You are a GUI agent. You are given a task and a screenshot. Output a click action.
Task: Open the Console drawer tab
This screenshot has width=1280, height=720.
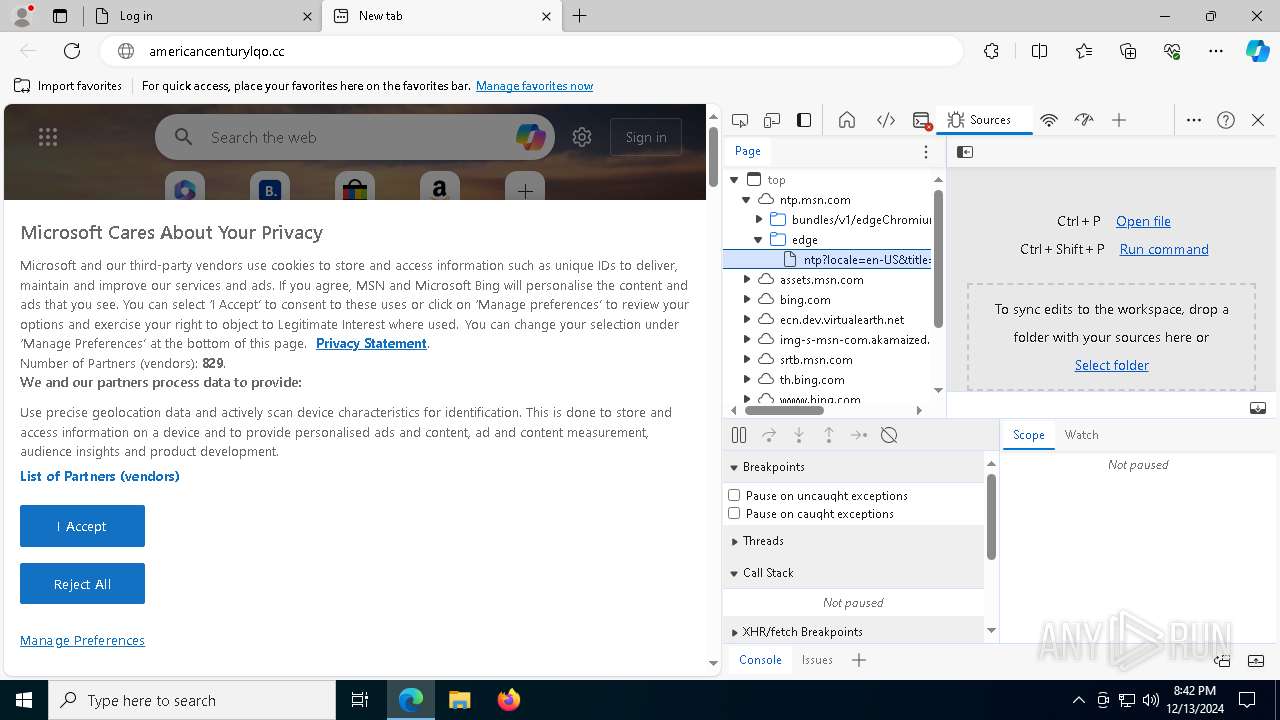pos(760,660)
